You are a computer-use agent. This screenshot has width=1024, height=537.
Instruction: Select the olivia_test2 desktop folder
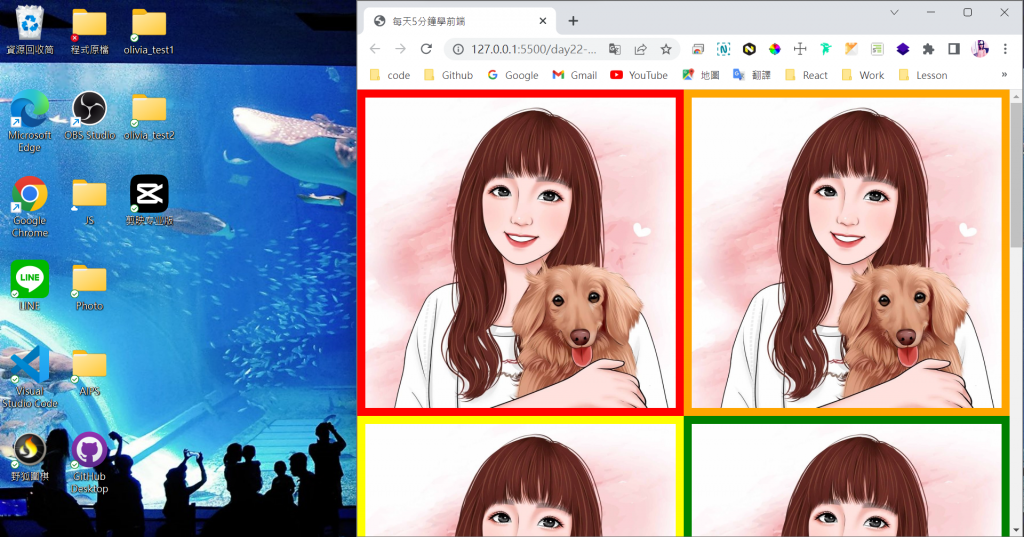coord(149,116)
